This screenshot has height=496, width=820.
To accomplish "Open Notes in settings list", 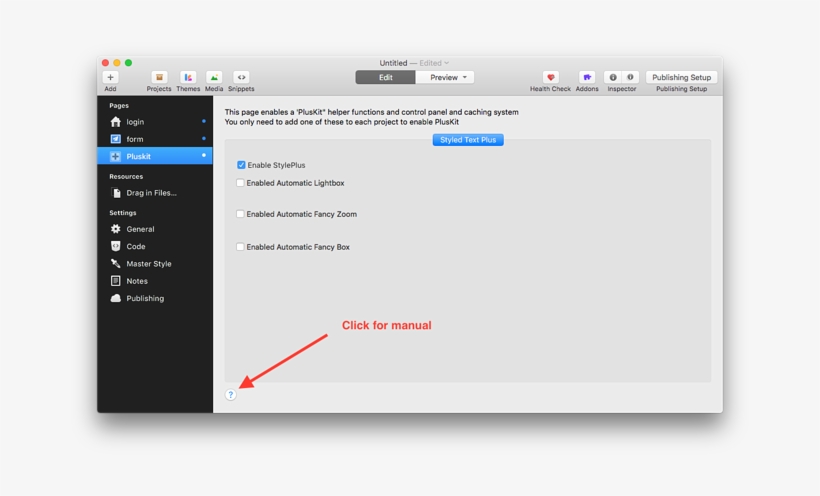I will [155, 281].
